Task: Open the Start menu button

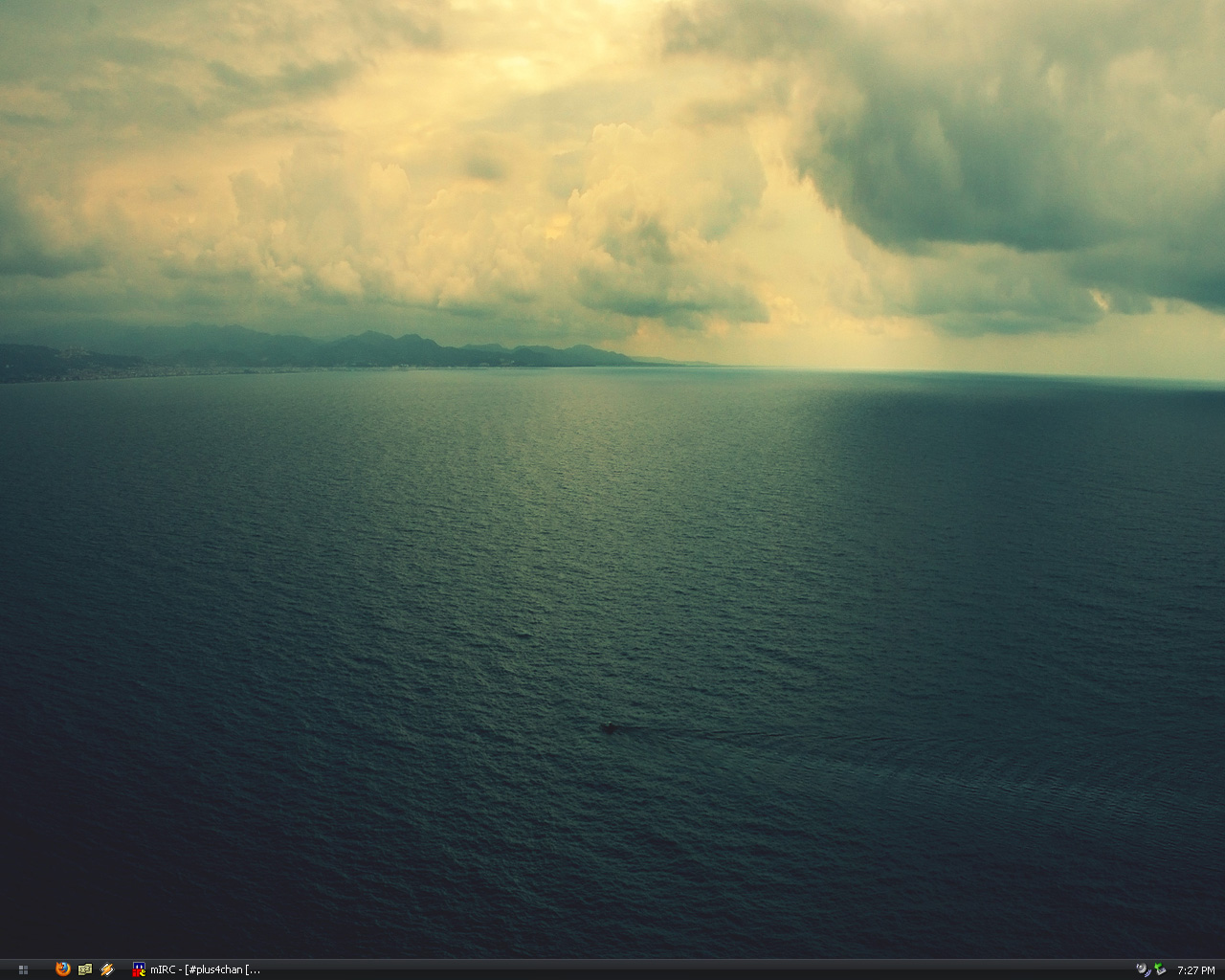Action: 23,969
